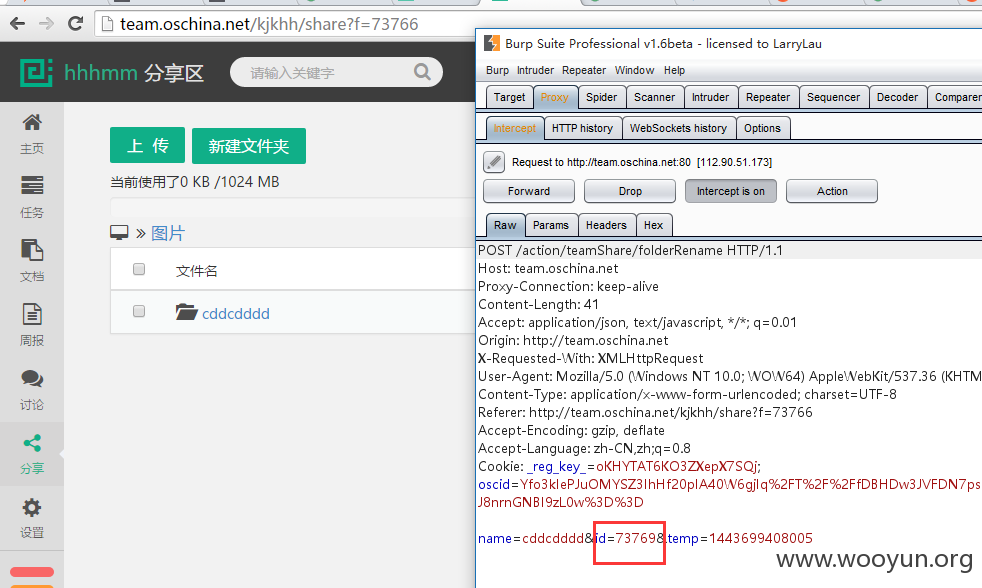Switch to the Decoder tab
Screen dimensions: 982x588
[897, 97]
